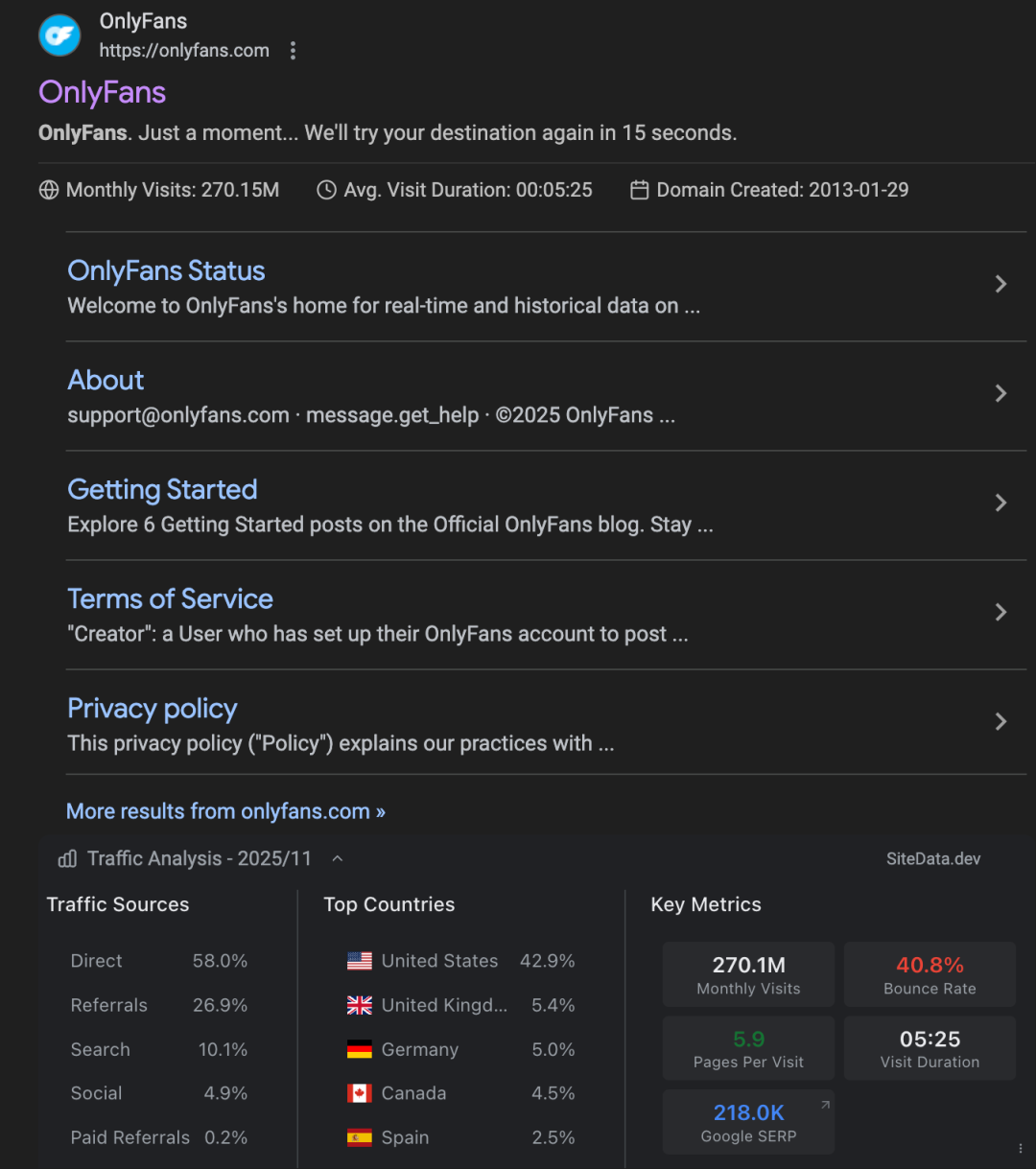Expand the Privacy policy chevron arrow
The image size is (1036, 1169).
coord(1001,721)
